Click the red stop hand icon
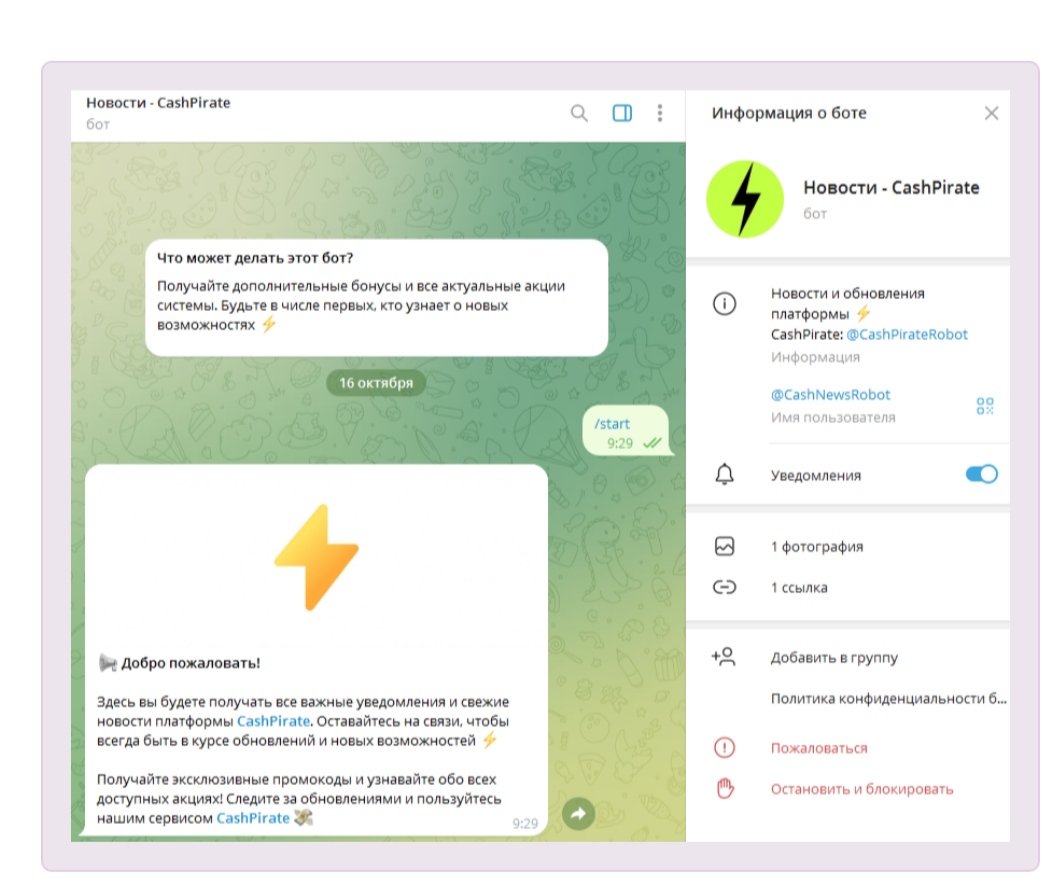Viewport: 1052px width, 888px height. tap(725, 788)
